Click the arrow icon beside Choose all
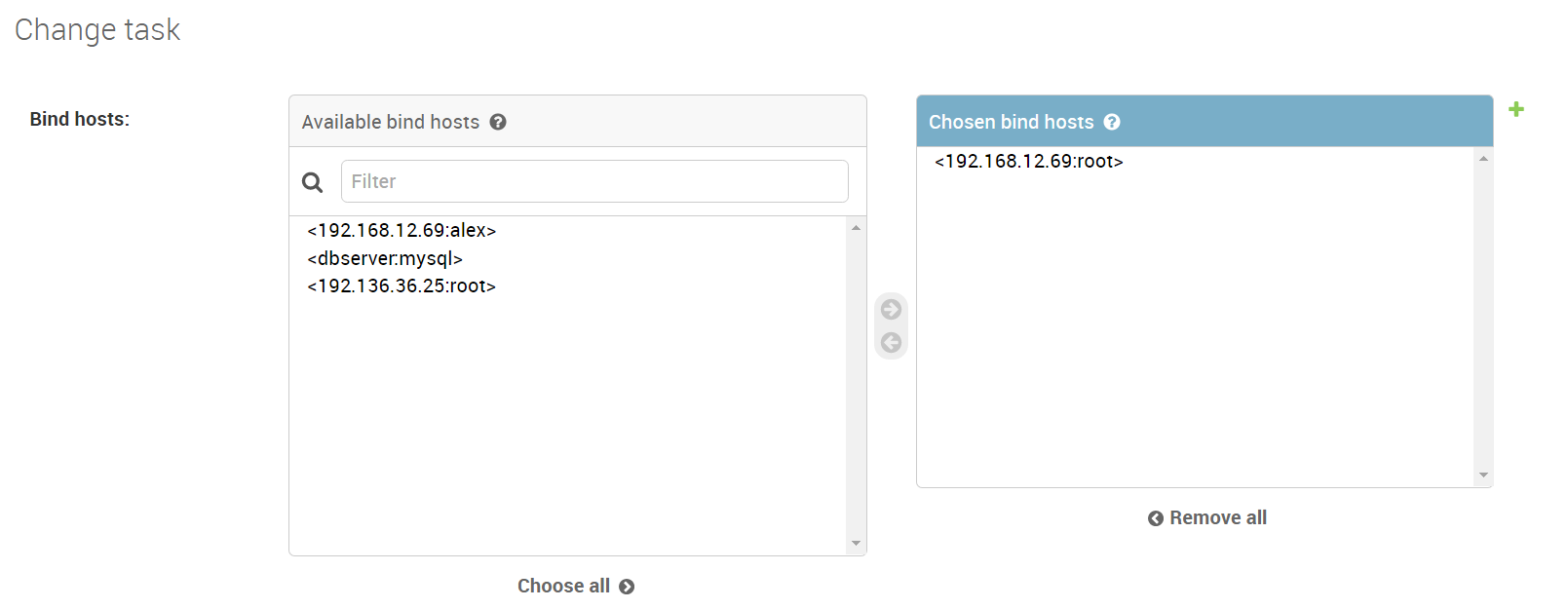Image resolution: width=1568 pixels, height=609 pixels. [627, 587]
